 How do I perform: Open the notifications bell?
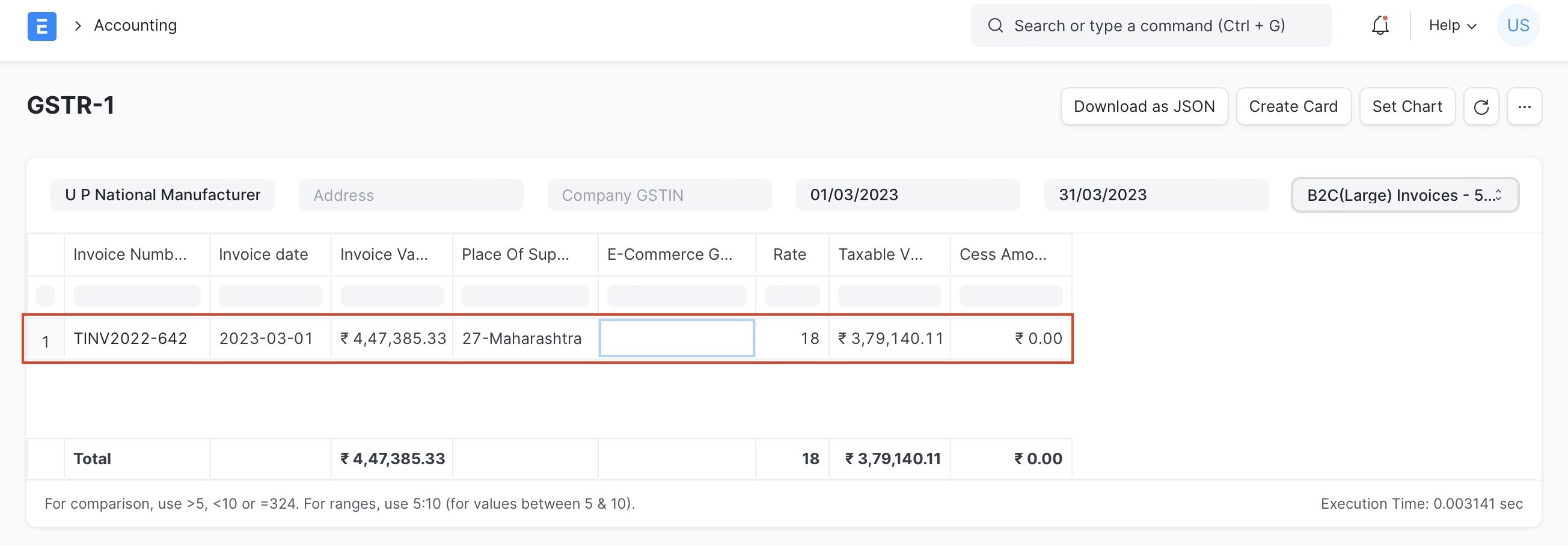tap(1380, 26)
